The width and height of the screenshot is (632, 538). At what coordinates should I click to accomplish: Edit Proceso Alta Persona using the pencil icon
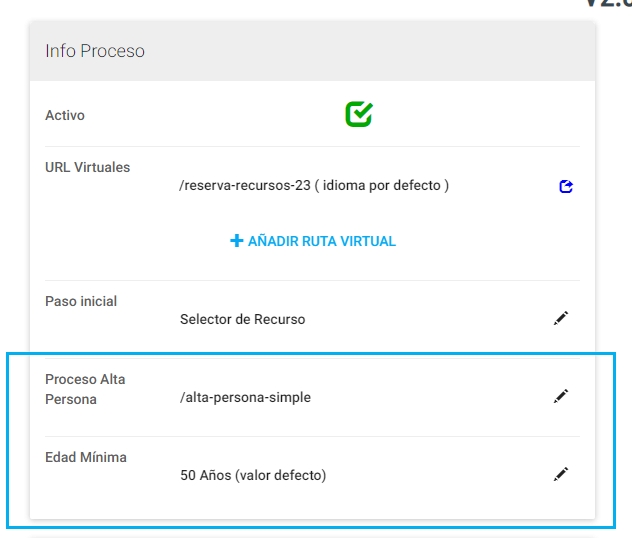(x=561, y=396)
